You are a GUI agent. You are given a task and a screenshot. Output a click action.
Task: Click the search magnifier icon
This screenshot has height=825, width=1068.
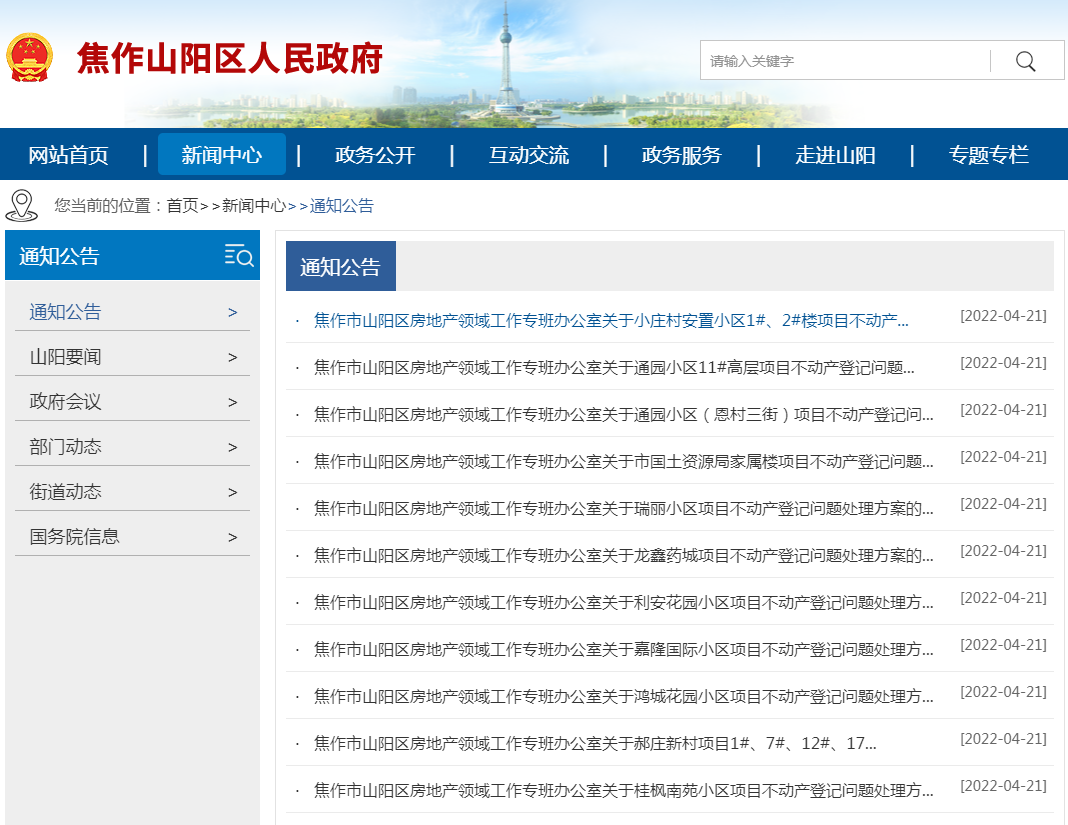pos(1025,60)
